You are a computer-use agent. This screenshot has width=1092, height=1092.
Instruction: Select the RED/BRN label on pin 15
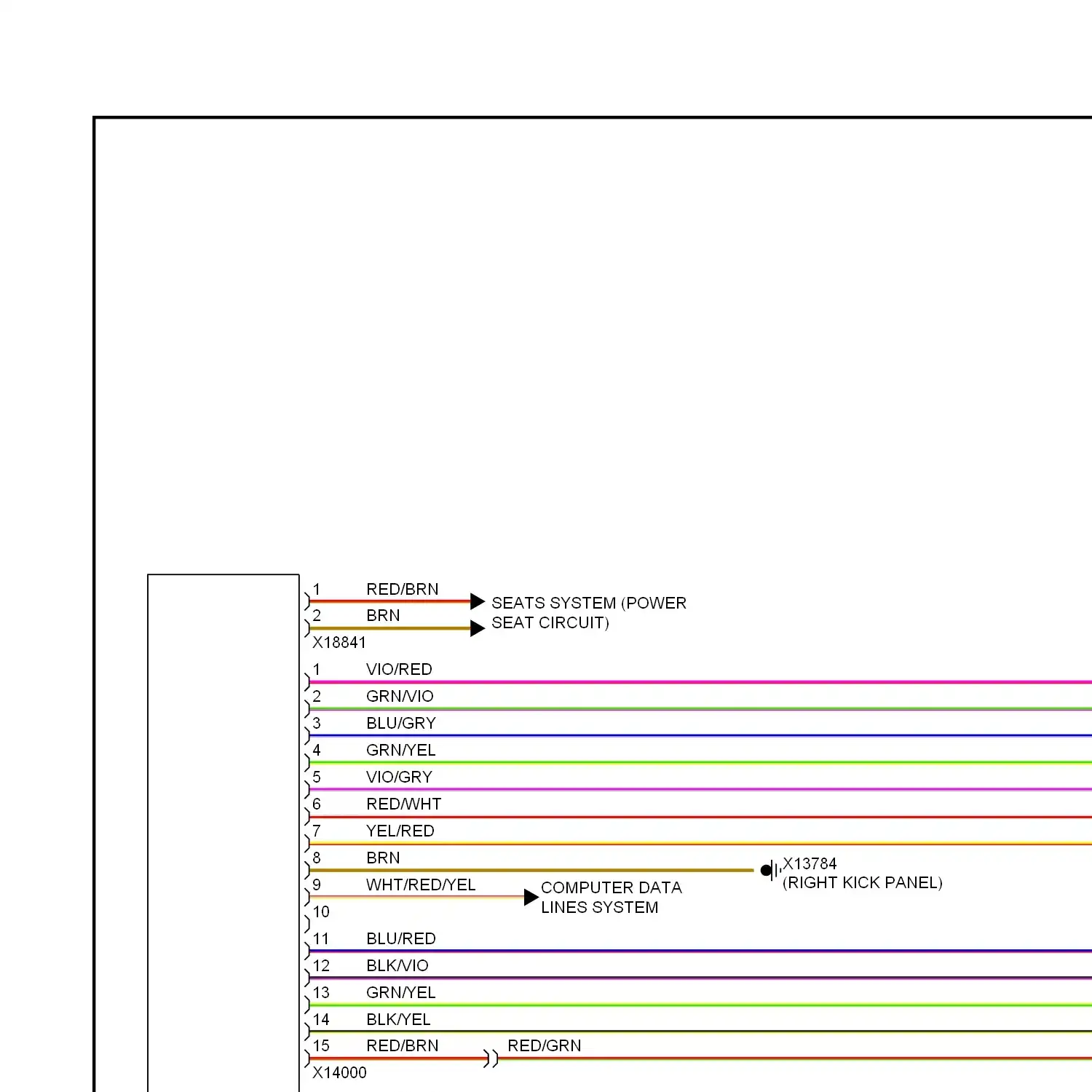pyautogui.click(x=403, y=1045)
